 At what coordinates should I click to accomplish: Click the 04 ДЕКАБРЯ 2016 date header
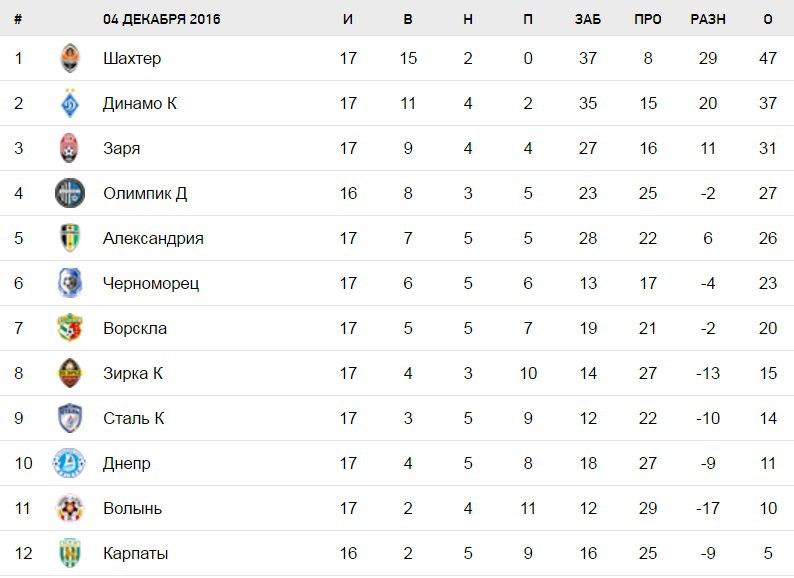coord(161,19)
